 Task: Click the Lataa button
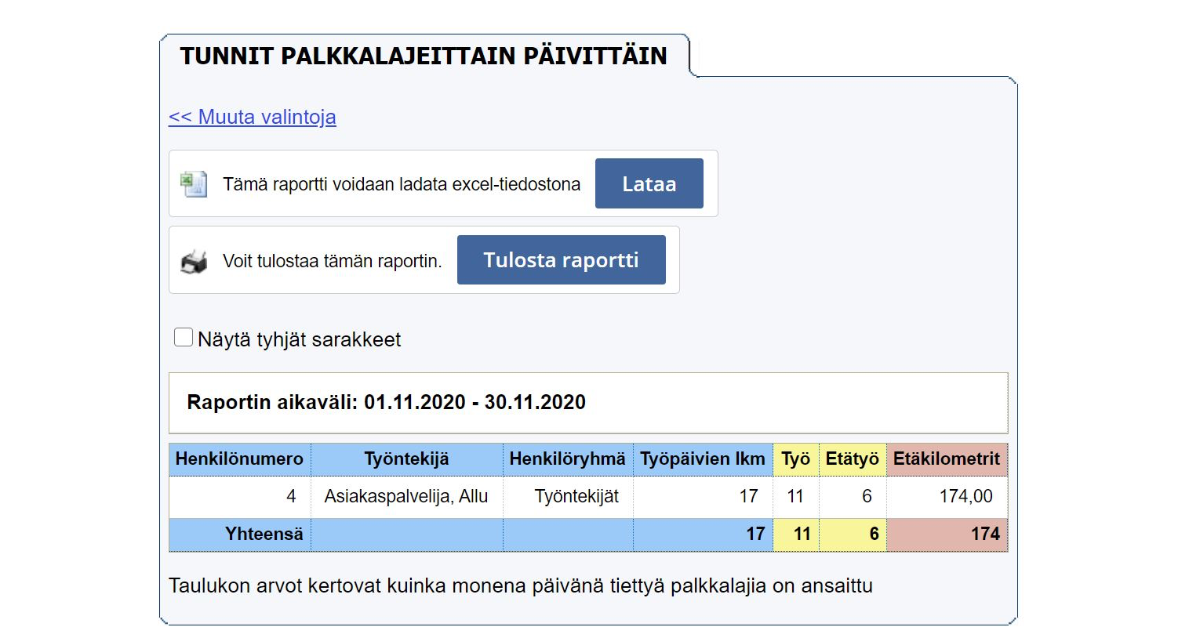(649, 183)
